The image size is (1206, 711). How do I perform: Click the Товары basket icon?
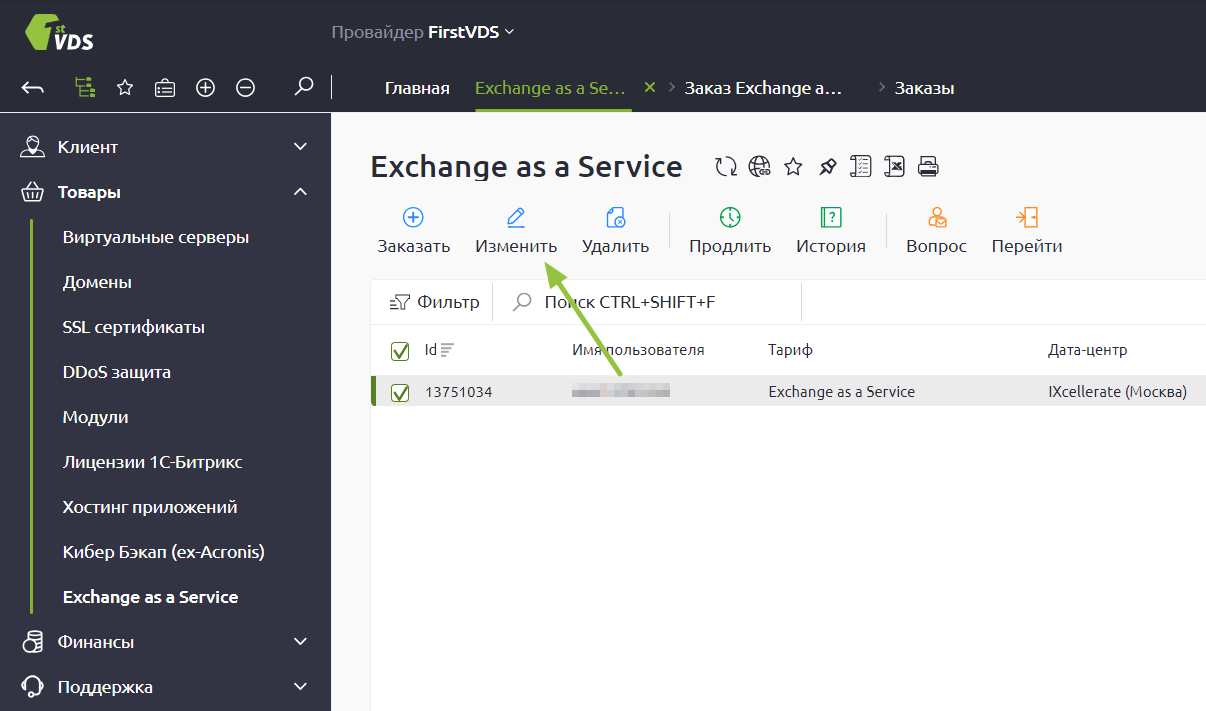(33, 192)
